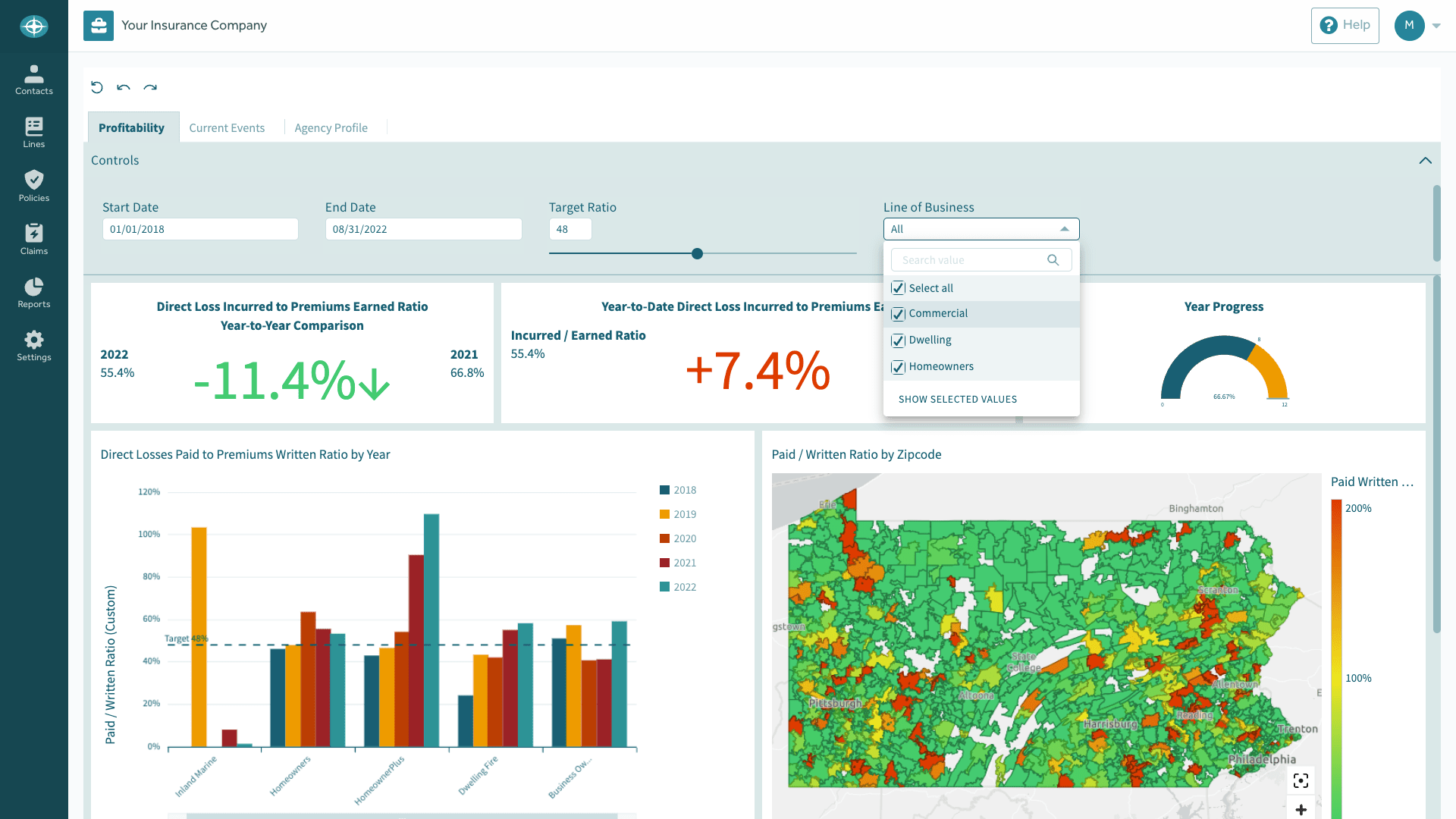This screenshot has height=819, width=1456.
Task: Select the Lines icon in sidebar
Action: tap(33, 132)
